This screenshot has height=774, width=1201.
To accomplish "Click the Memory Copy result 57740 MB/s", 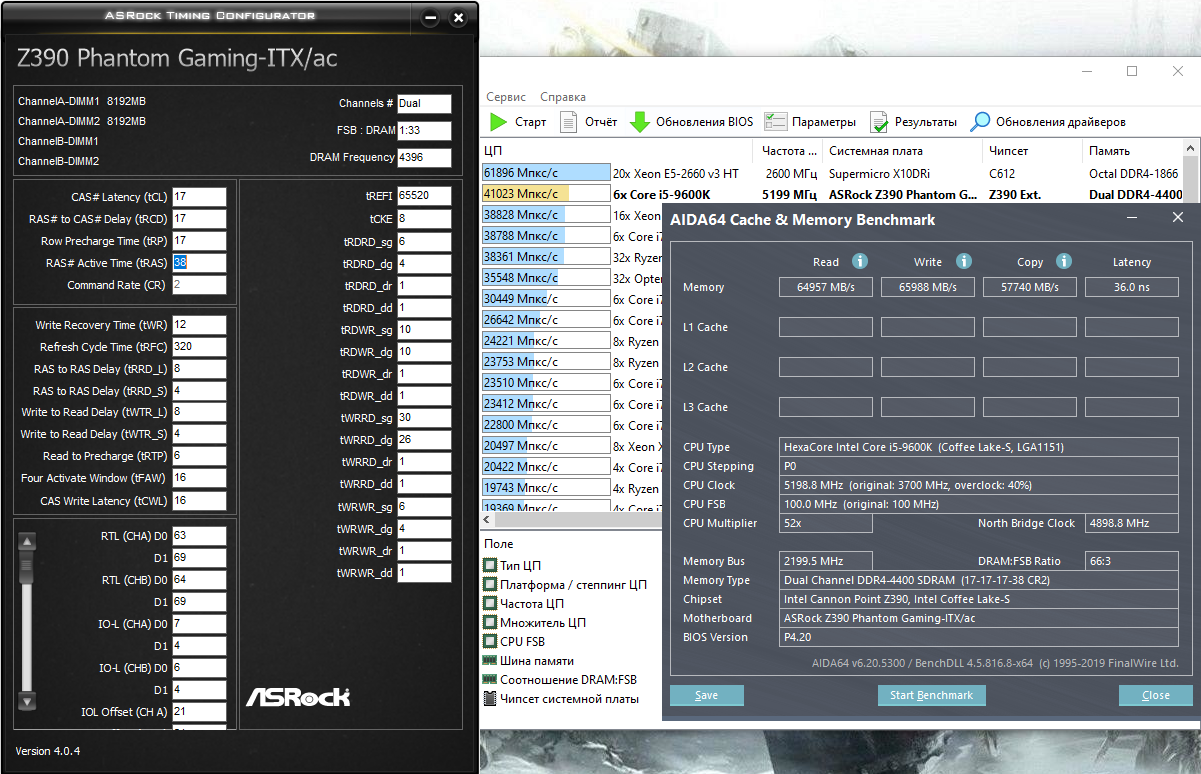I will click(1030, 287).
